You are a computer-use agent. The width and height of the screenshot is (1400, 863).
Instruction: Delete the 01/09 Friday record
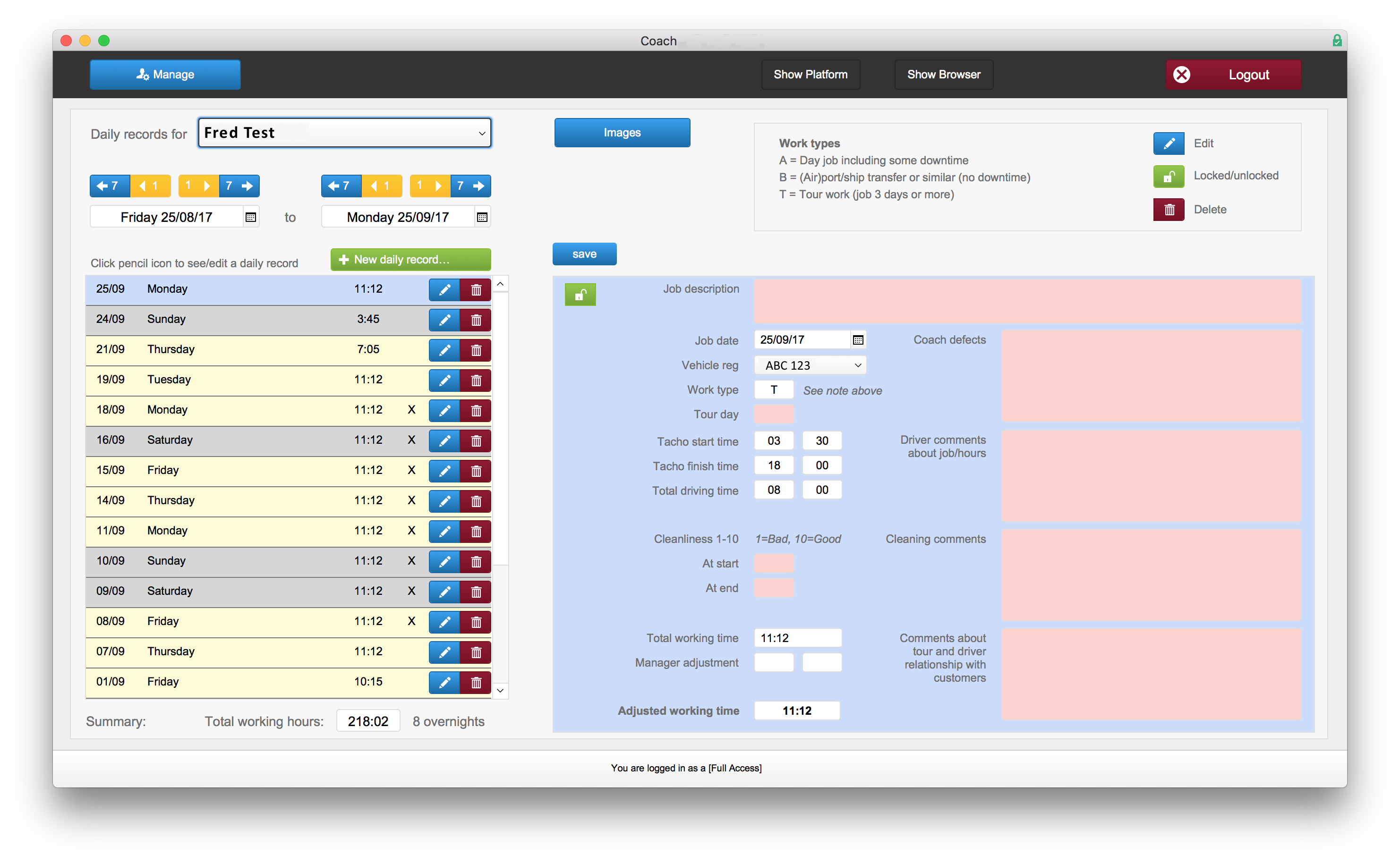click(x=476, y=683)
